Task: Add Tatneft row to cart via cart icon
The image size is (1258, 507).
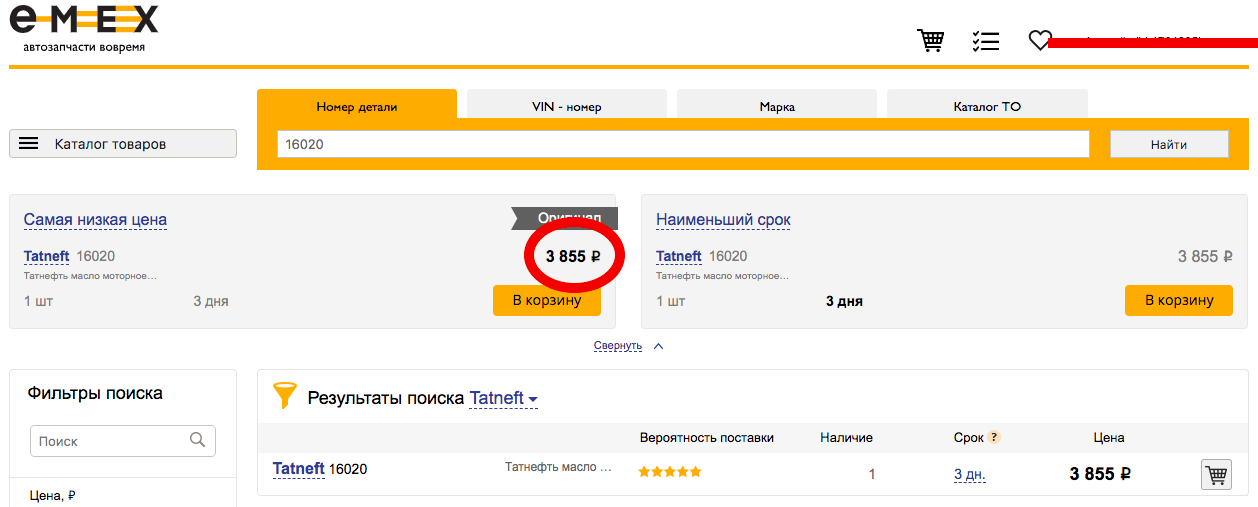Action: (1216, 474)
